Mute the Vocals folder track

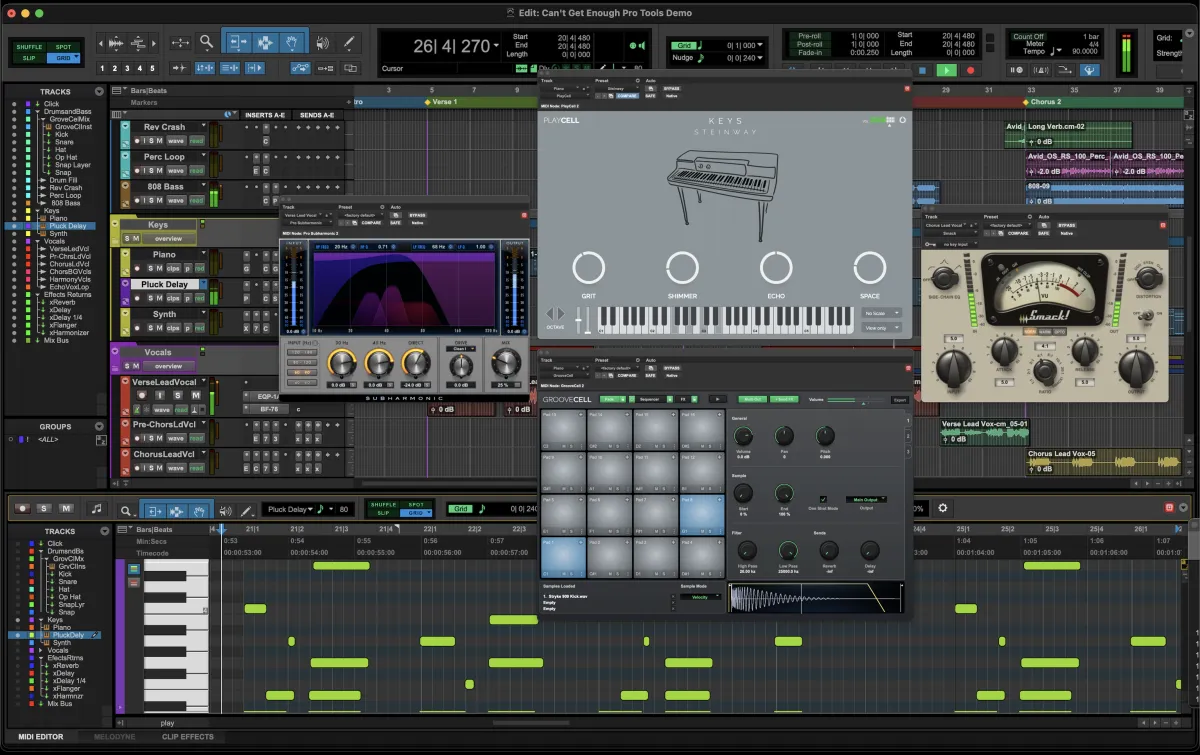pos(137,366)
